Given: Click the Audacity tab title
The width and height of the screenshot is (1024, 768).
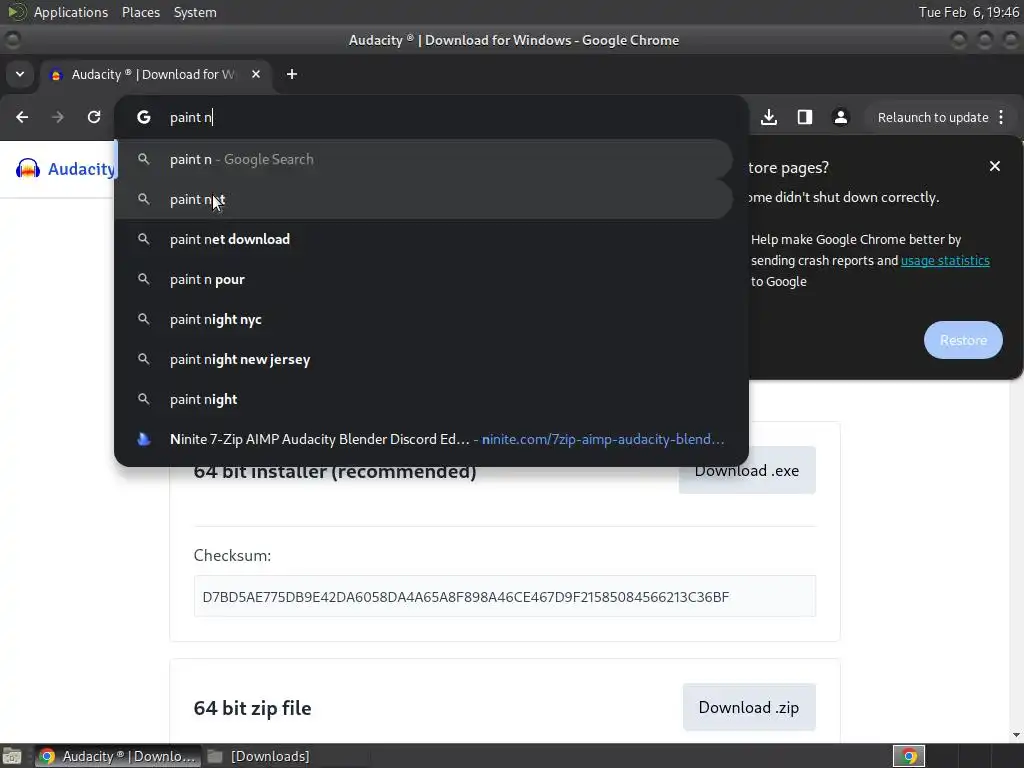Looking at the screenshot, I should pos(153,74).
